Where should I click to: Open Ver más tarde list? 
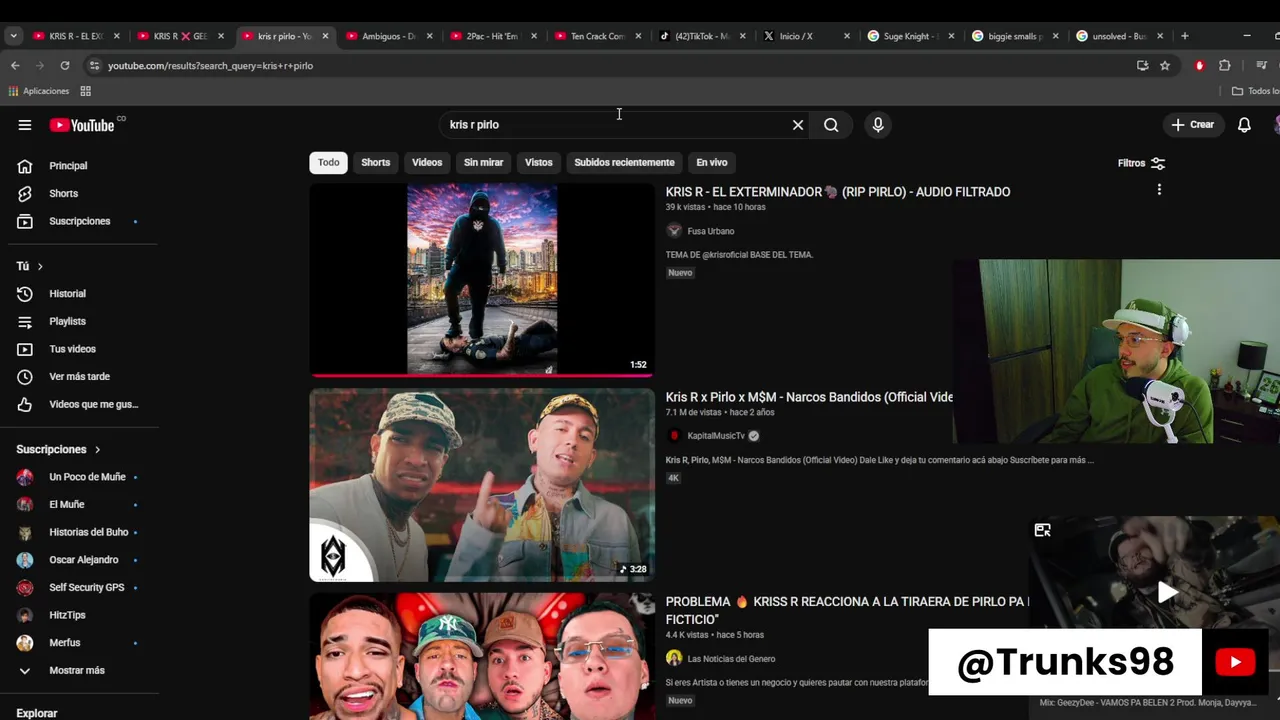coord(80,376)
